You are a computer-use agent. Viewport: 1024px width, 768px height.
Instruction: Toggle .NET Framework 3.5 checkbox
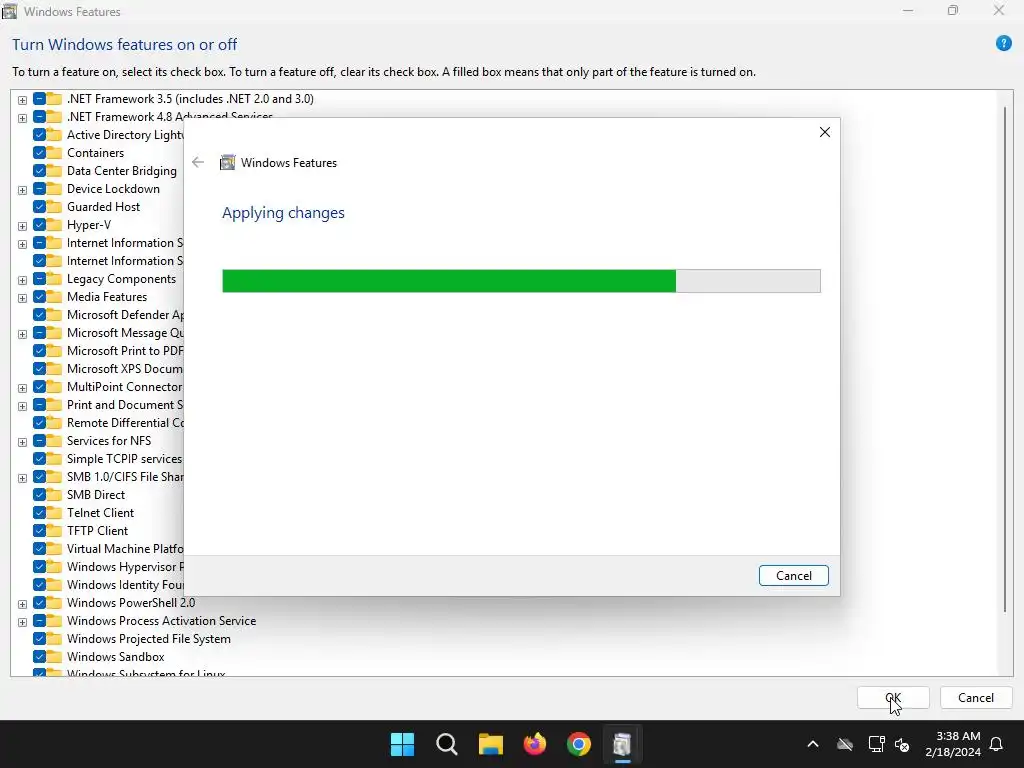pos(39,99)
